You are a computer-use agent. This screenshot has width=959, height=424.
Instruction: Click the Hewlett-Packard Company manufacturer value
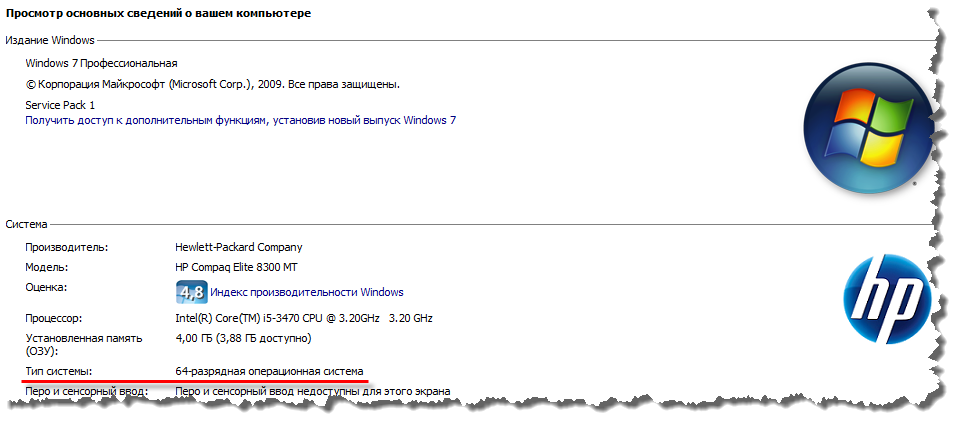click(238, 247)
